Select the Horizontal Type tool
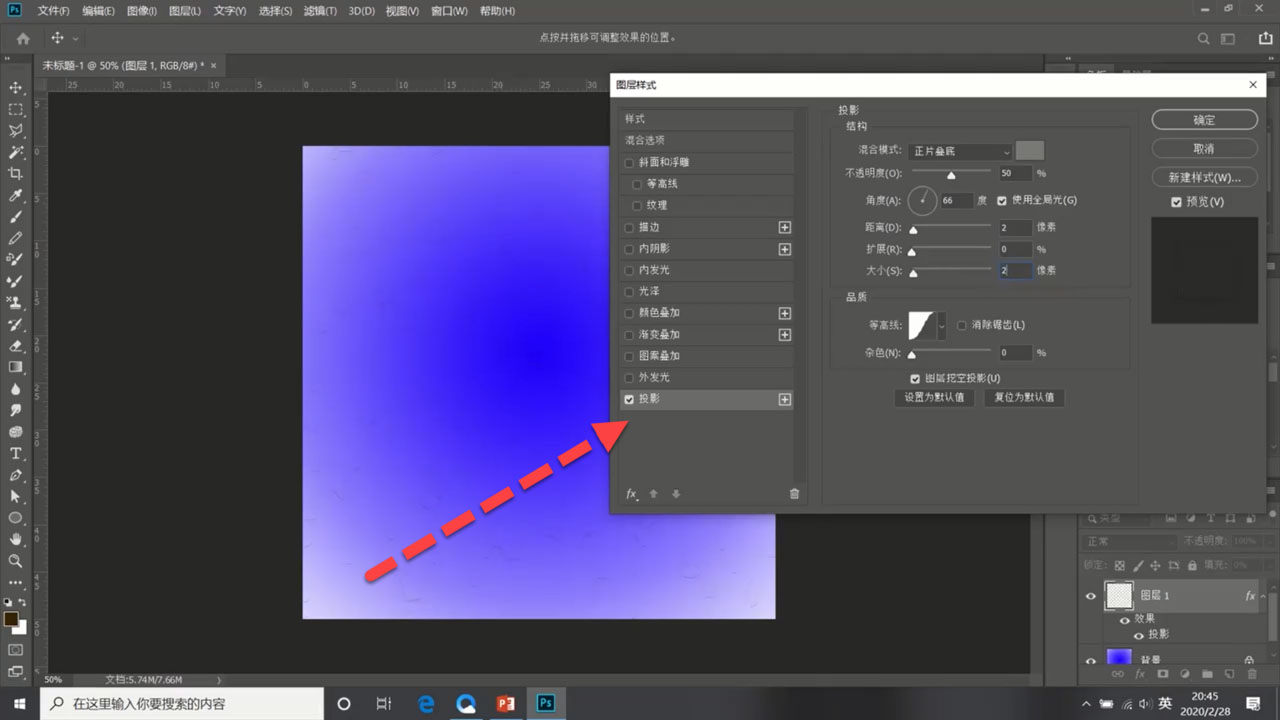 point(16,453)
